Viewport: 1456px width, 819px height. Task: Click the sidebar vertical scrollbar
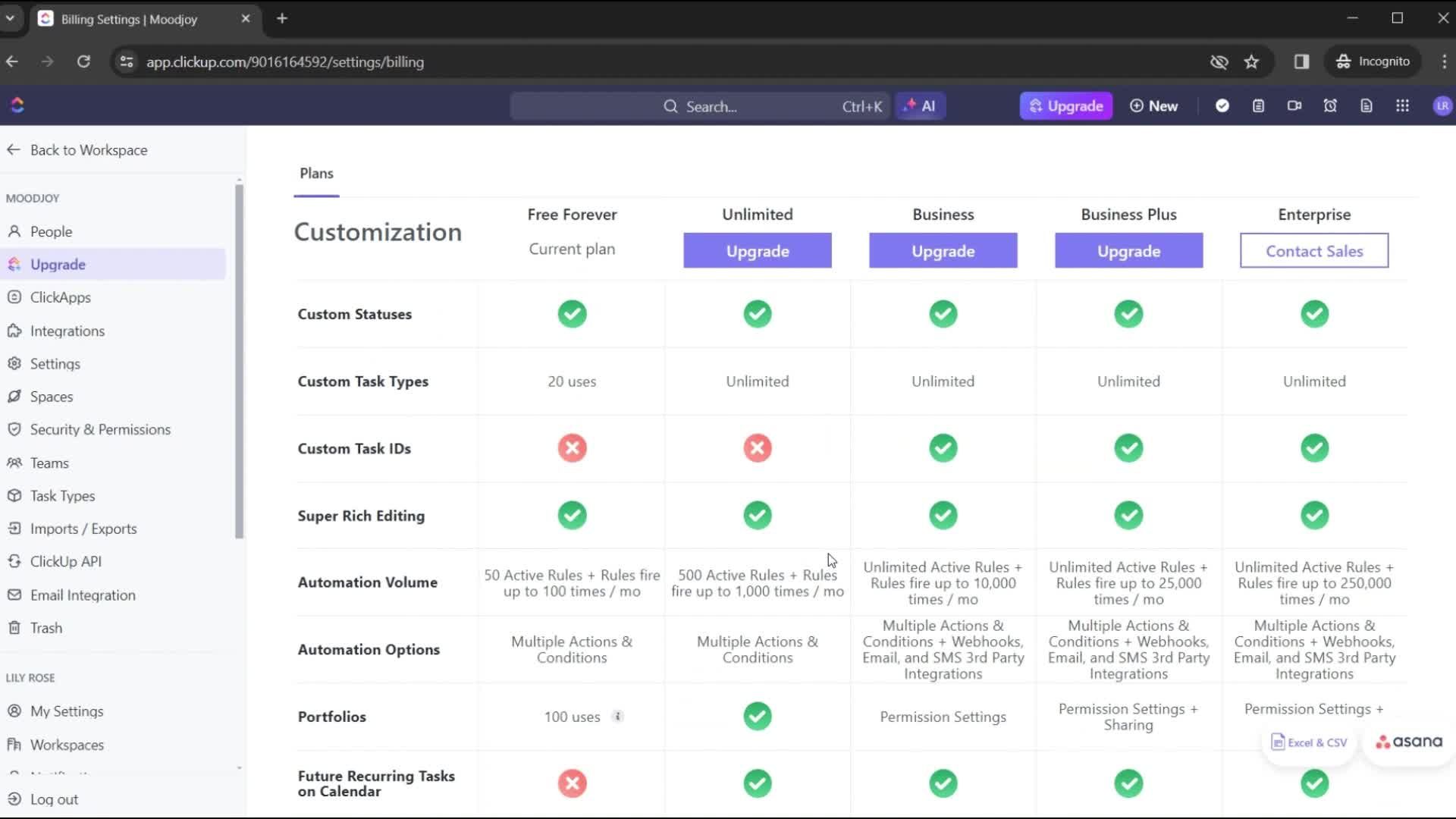click(x=240, y=361)
